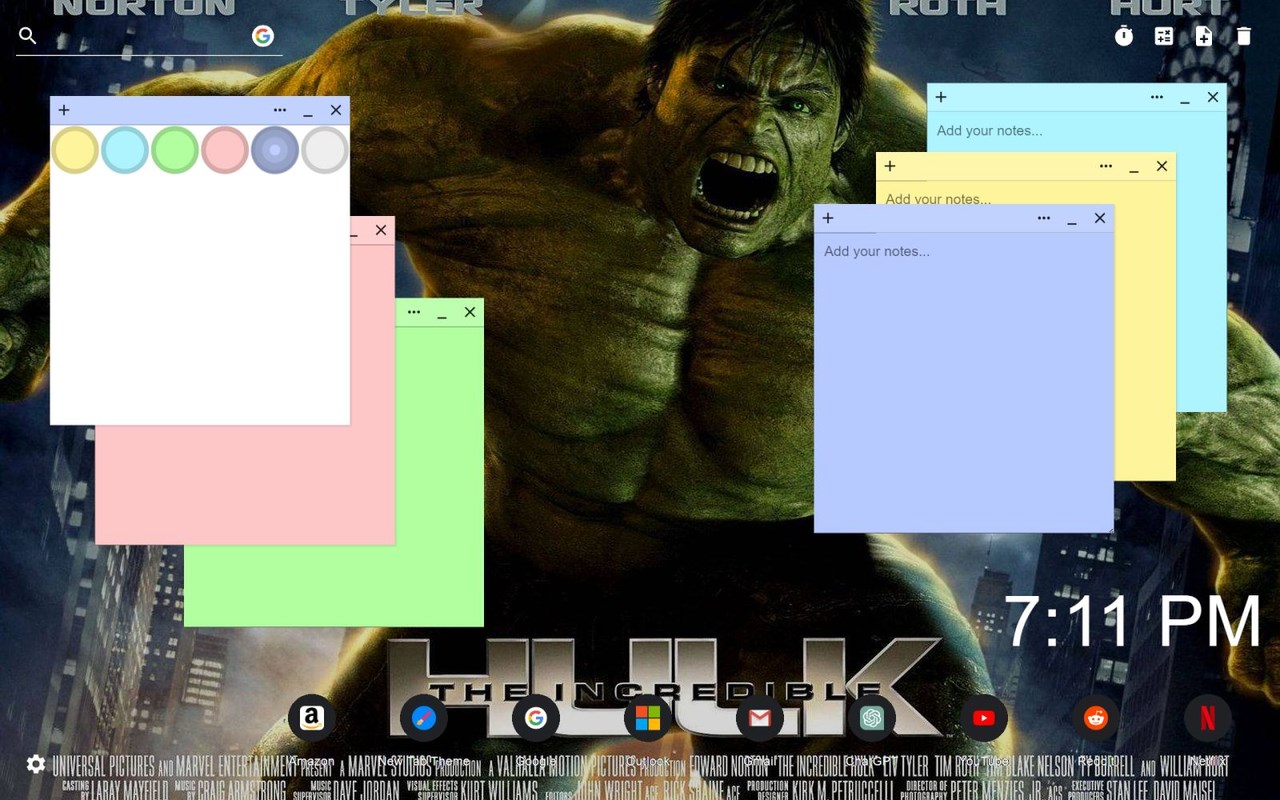Add a note from the yellow note's plus
The height and width of the screenshot is (800, 1280).
click(x=890, y=166)
